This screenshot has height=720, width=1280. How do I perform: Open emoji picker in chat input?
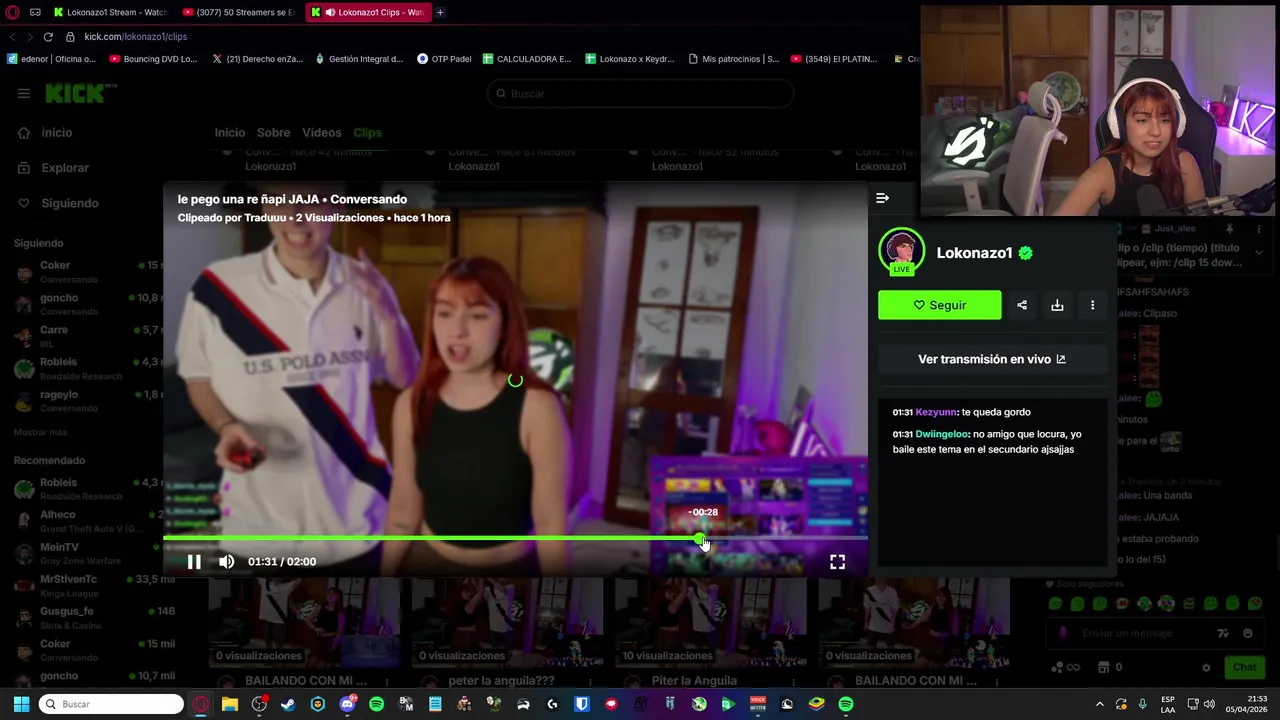click(1247, 633)
